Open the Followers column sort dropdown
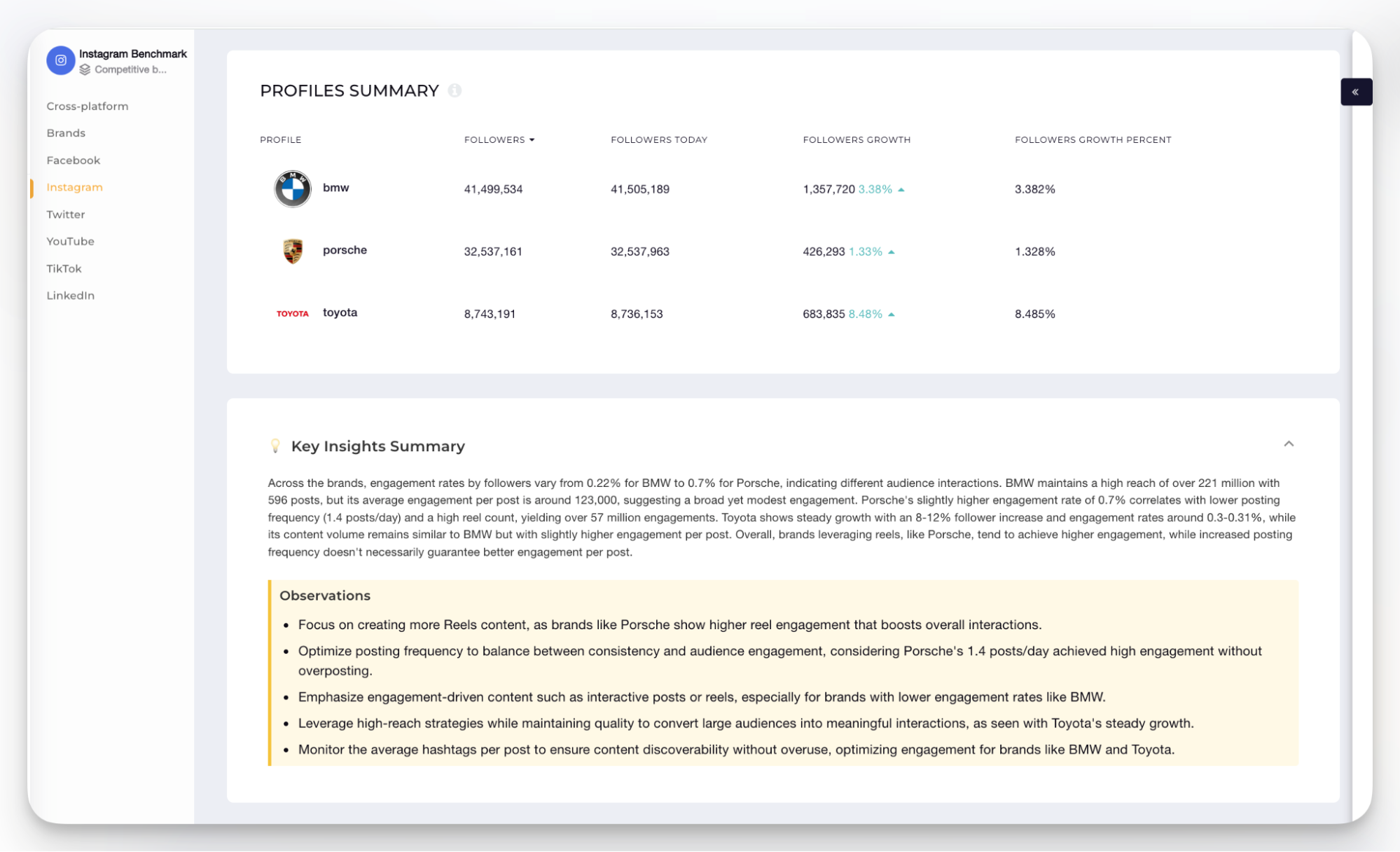Viewport: 1400px width, 852px height. [533, 139]
